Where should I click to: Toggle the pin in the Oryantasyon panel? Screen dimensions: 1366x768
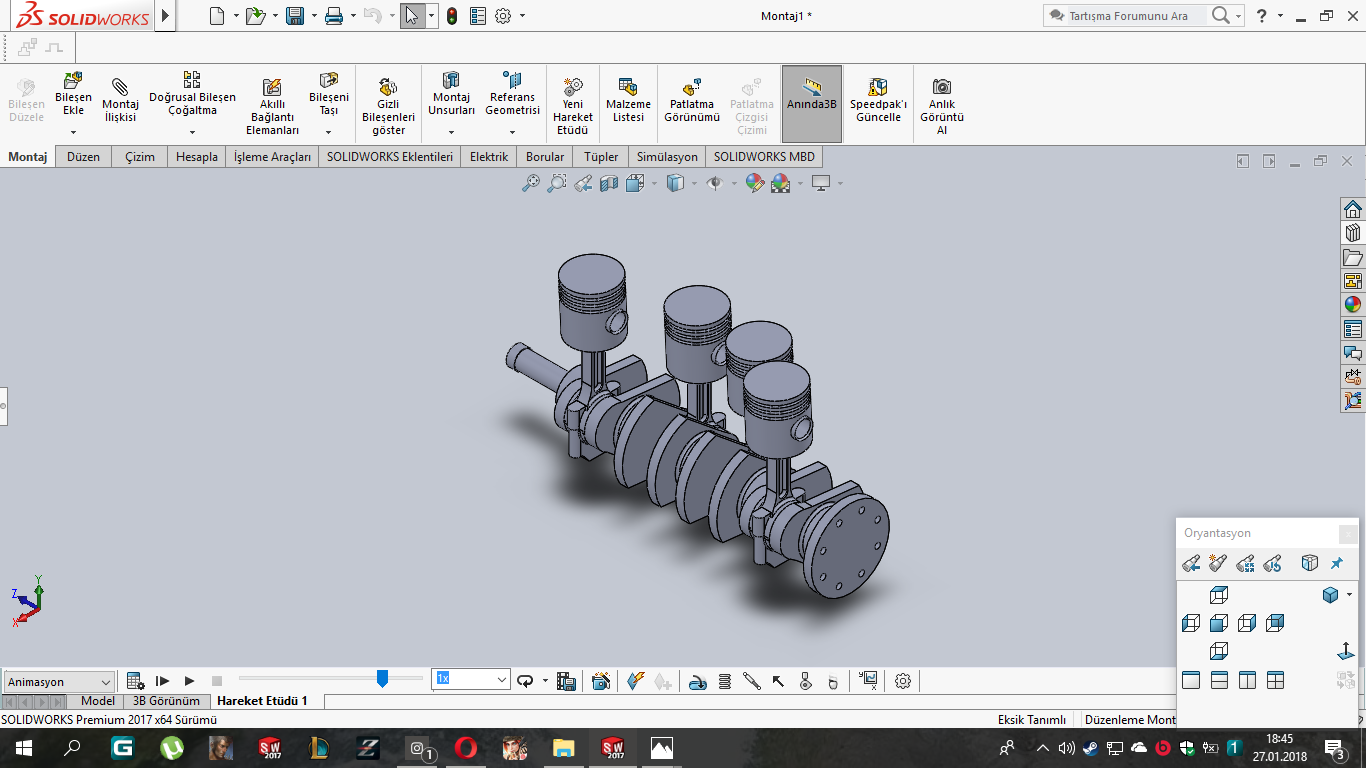[1337, 563]
